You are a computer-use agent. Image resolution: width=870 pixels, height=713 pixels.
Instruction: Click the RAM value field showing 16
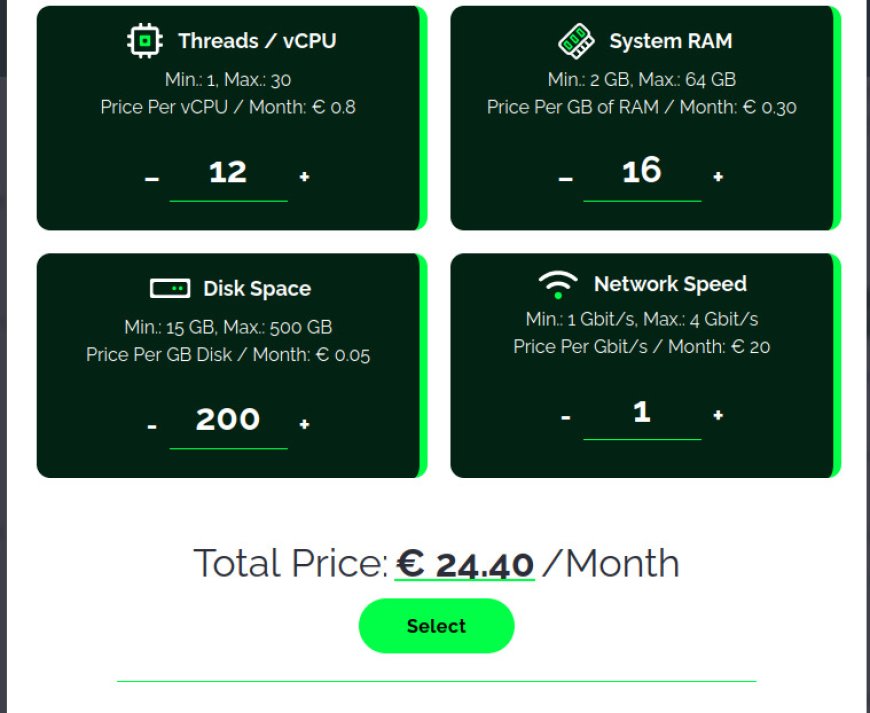click(642, 174)
